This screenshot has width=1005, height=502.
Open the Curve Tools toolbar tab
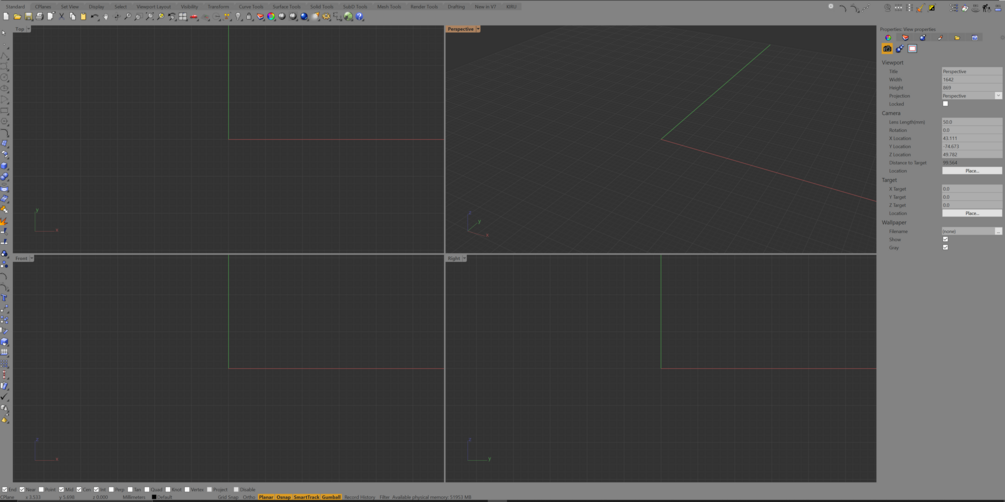click(251, 6)
